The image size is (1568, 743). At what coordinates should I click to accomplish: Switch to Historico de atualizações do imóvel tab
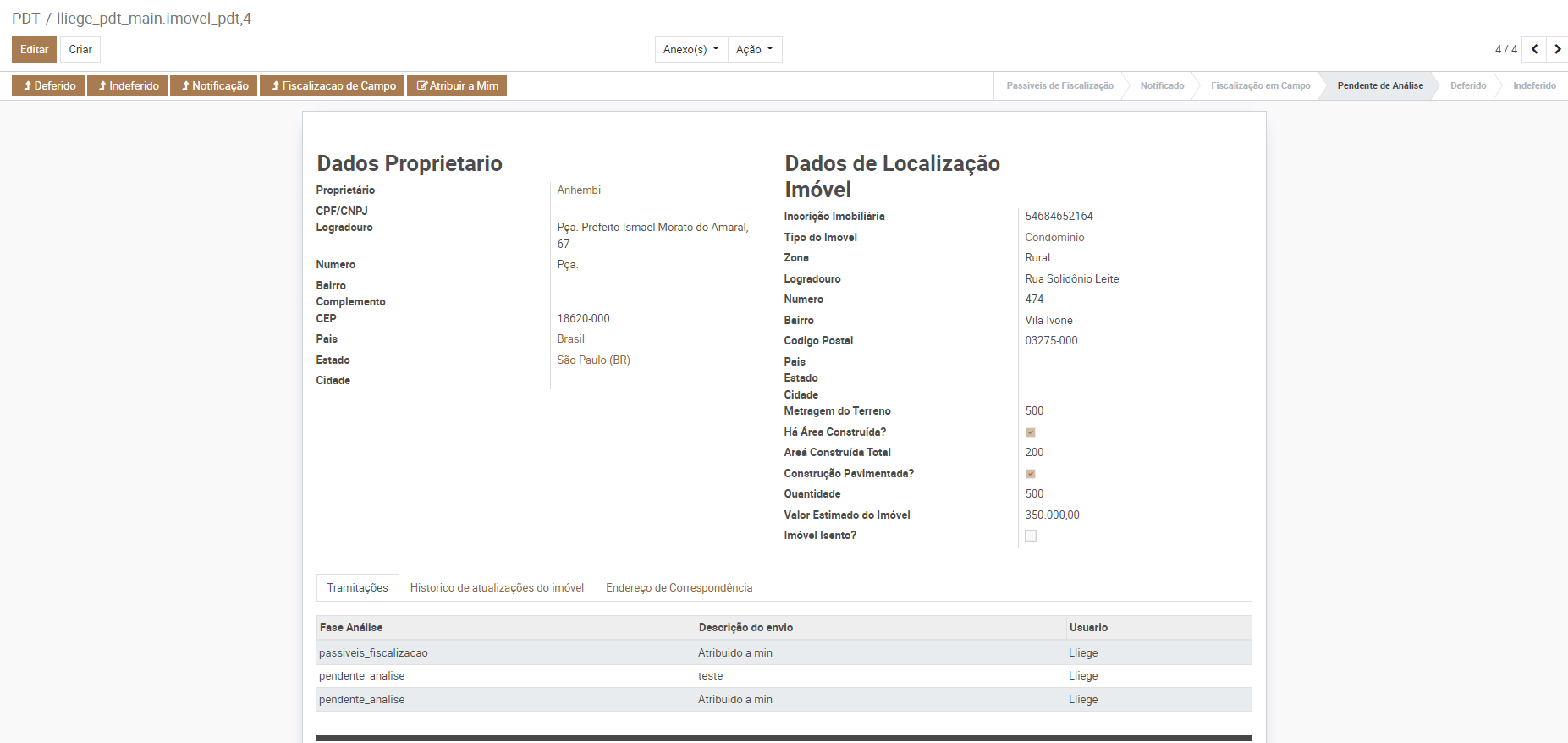(497, 587)
